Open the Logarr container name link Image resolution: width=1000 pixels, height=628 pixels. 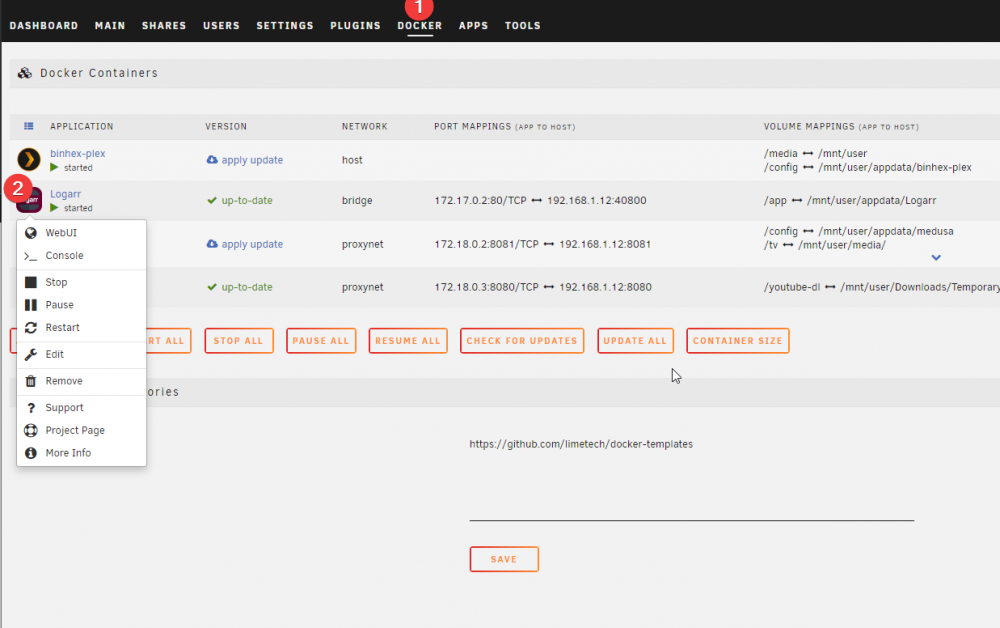click(66, 194)
